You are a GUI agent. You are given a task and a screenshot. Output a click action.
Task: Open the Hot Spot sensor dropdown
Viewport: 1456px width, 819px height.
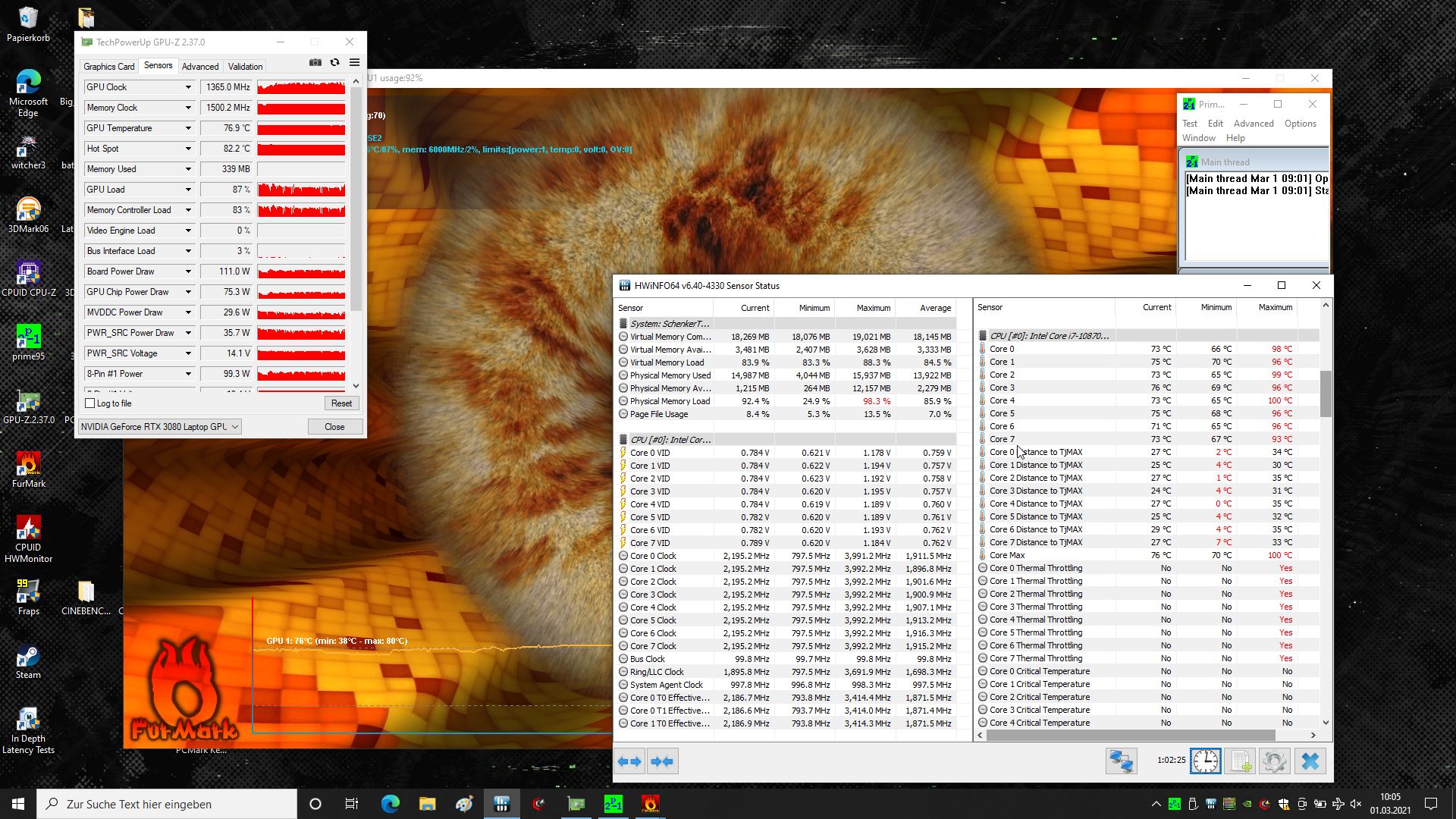pyautogui.click(x=188, y=149)
